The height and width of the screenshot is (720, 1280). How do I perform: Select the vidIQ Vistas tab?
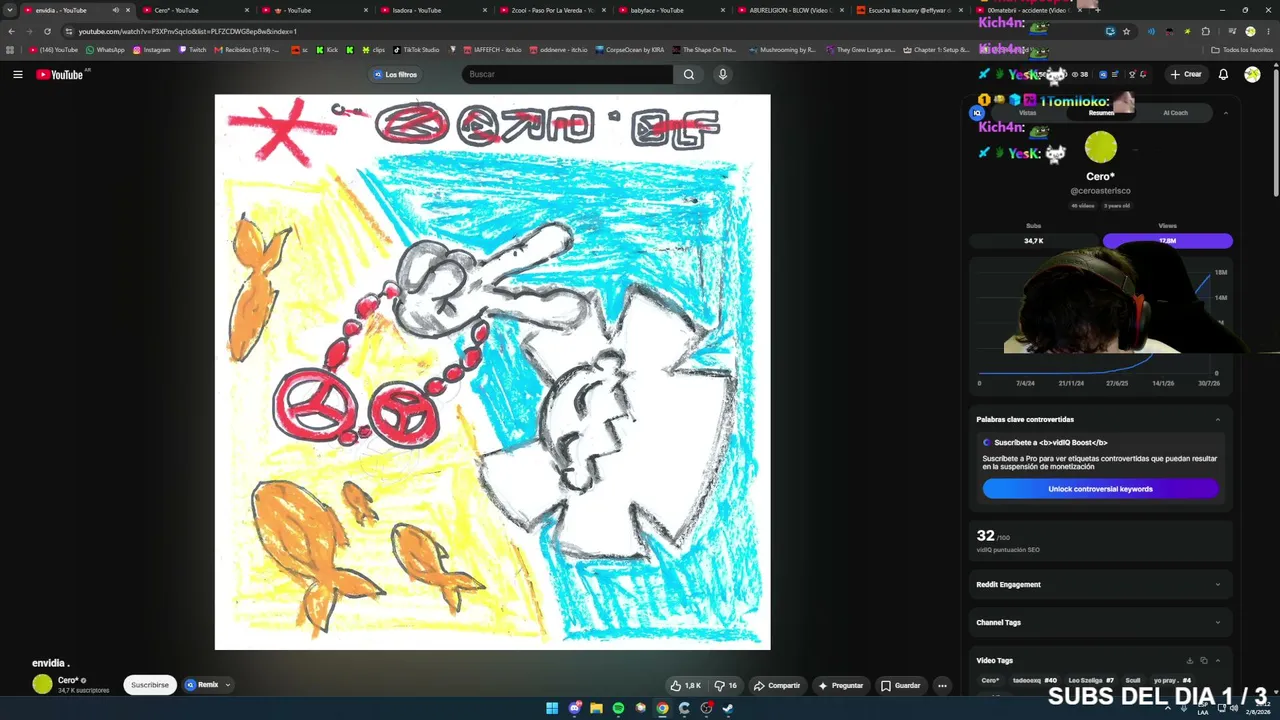pyautogui.click(x=1027, y=113)
